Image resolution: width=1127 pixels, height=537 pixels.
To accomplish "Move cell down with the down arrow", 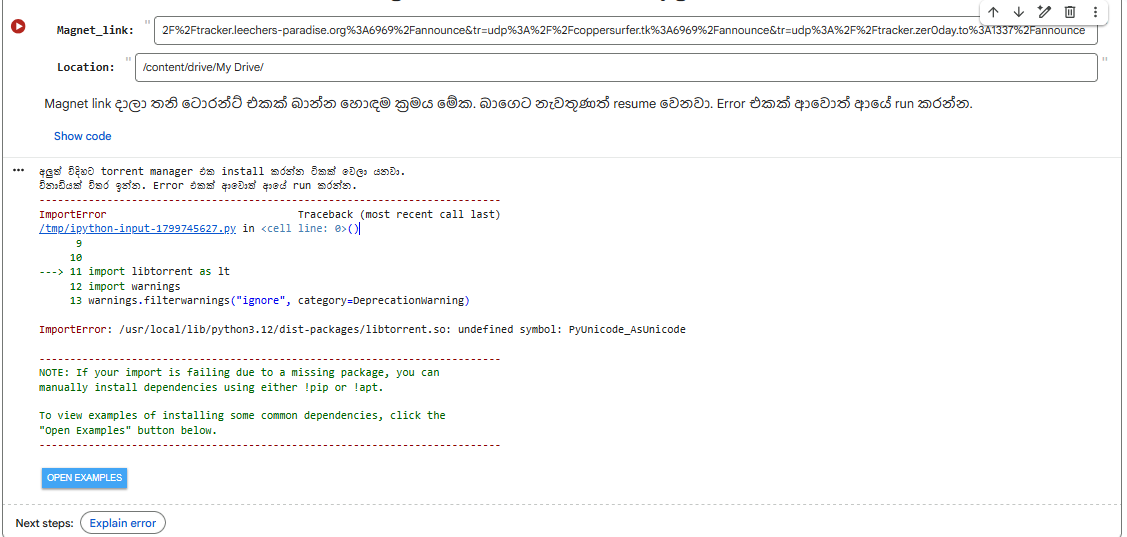I will tap(1018, 12).
